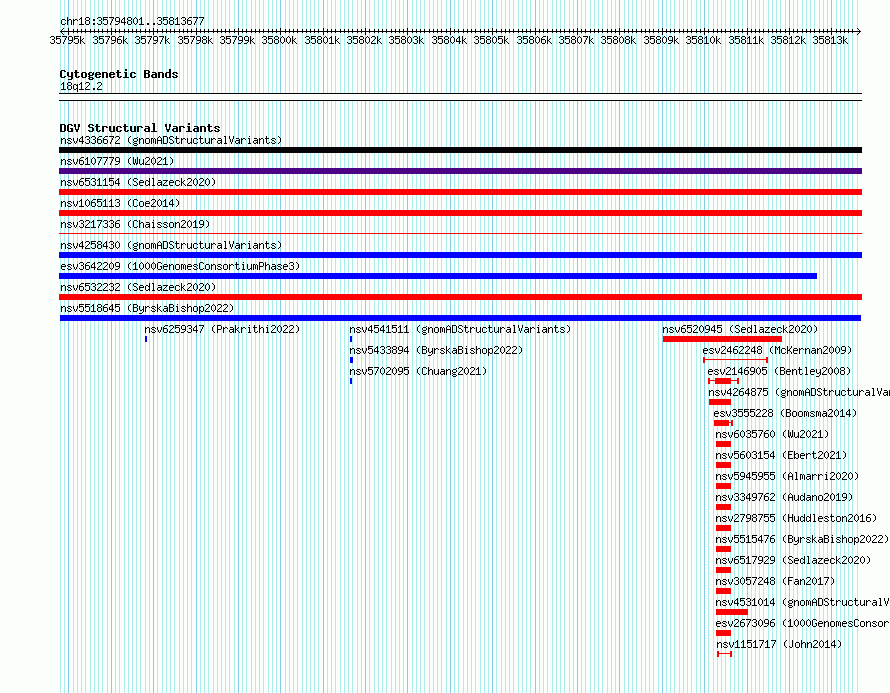890x693 pixels.
Task: Click the chr18:35794801..35813677 coordinate label
Action: pos(132,21)
